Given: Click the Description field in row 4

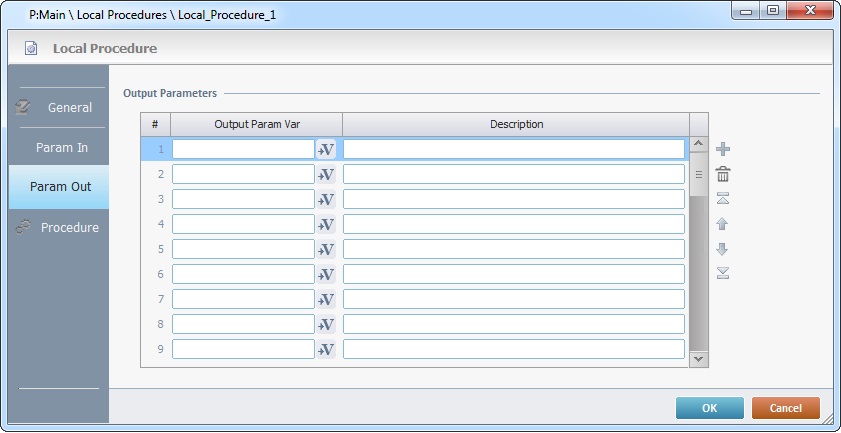Looking at the screenshot, I should tap(514, 224).
